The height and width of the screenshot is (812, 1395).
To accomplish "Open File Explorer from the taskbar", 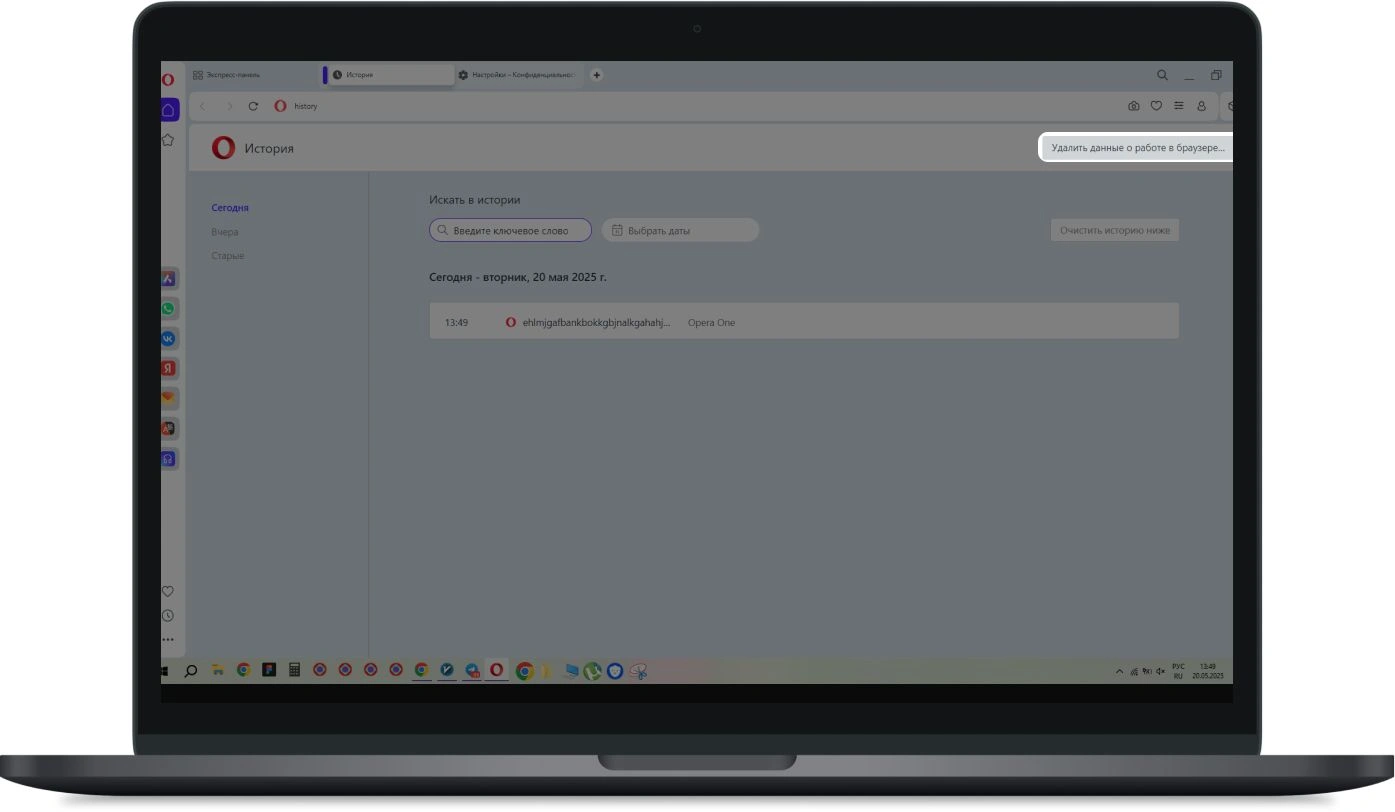I will (x=217, y=672).
